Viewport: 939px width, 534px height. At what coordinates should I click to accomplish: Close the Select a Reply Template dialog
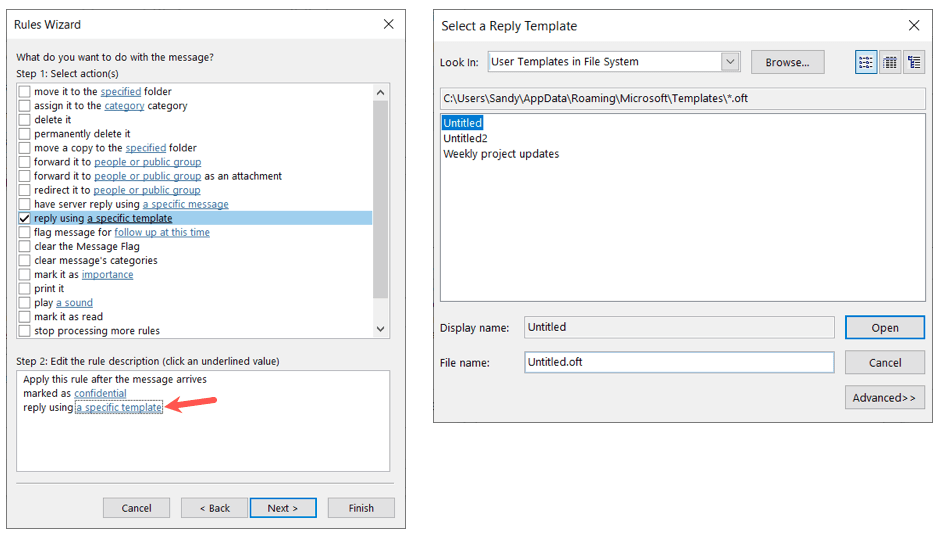(914, 26)
